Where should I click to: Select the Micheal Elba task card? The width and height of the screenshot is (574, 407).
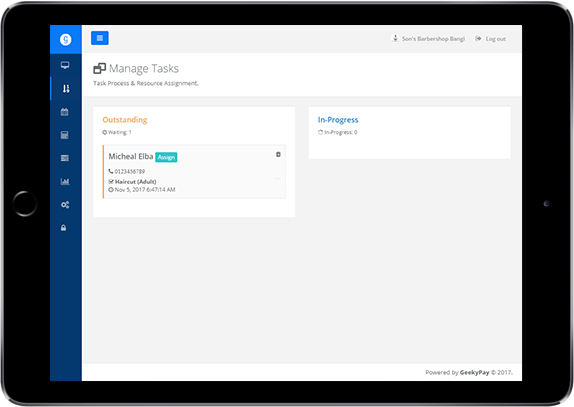(194, 172)
